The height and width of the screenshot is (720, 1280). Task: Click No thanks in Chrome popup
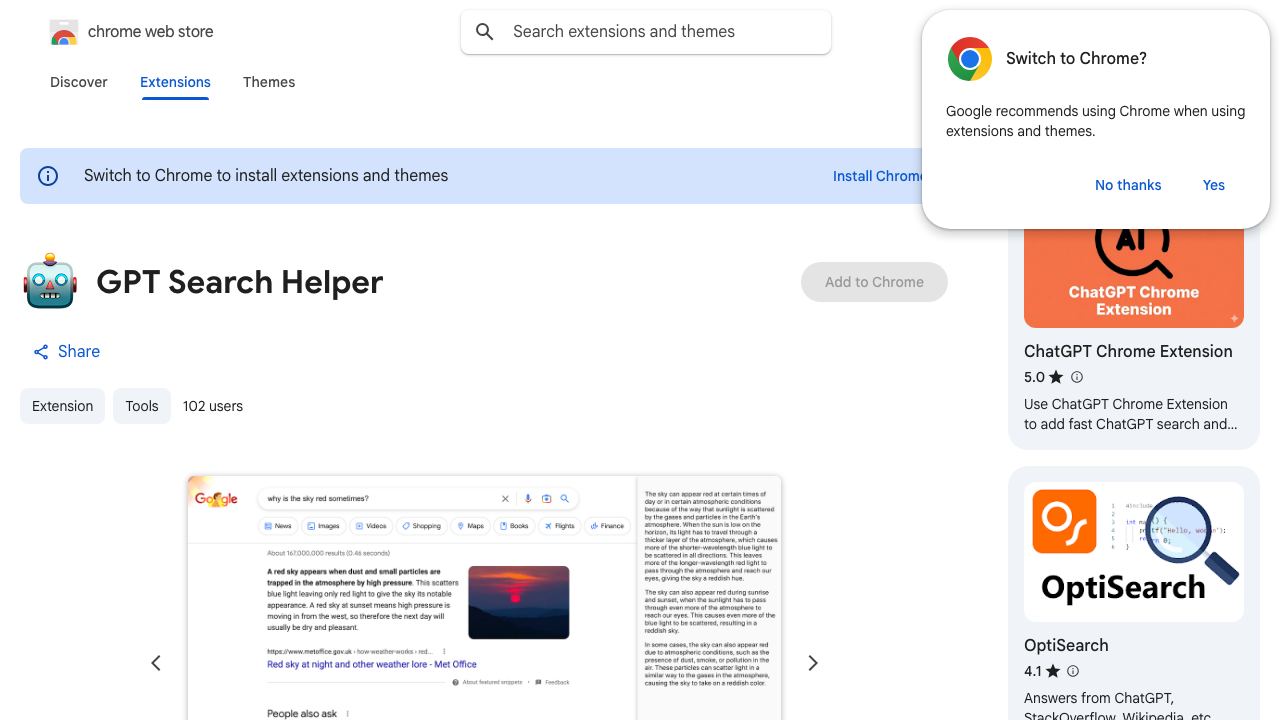(1128, 185)
